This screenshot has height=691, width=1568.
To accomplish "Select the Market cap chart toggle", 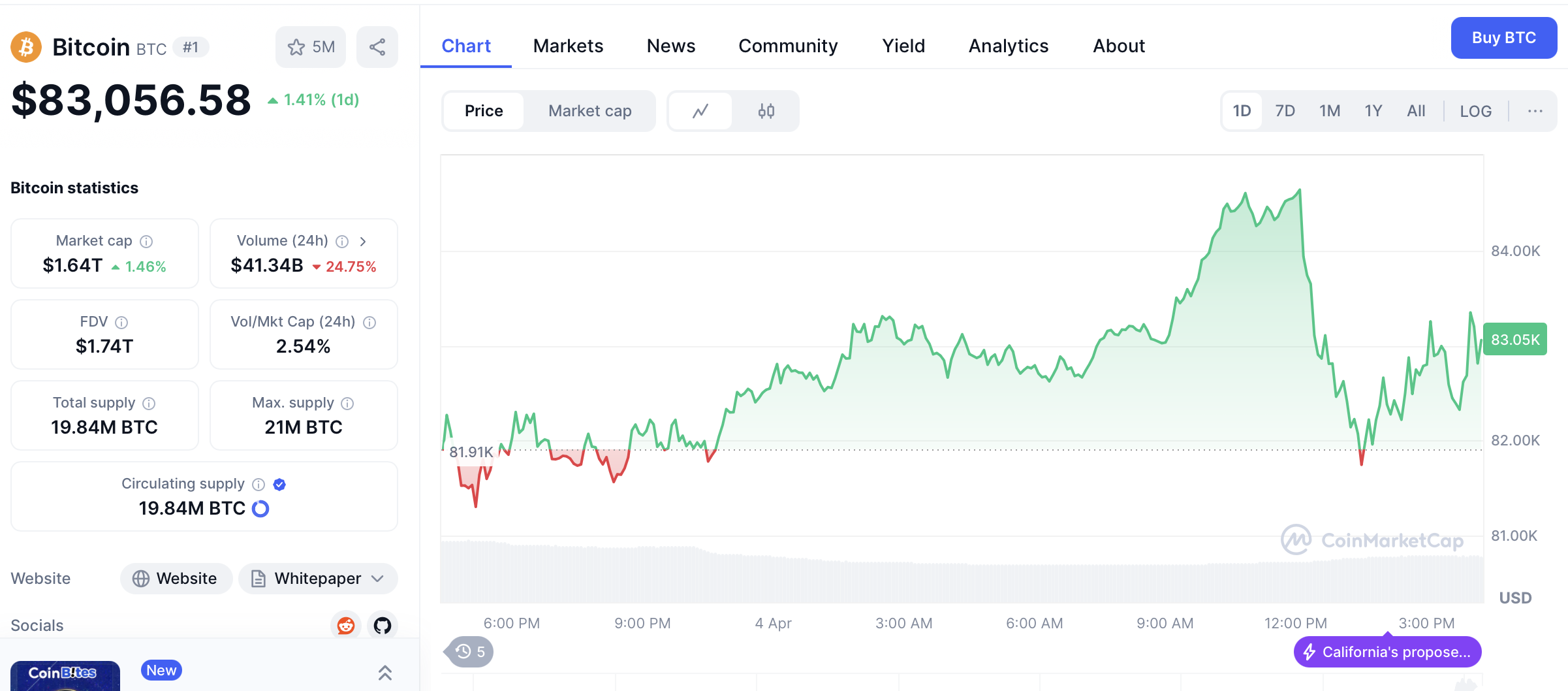I will click(x=589, y=111).
